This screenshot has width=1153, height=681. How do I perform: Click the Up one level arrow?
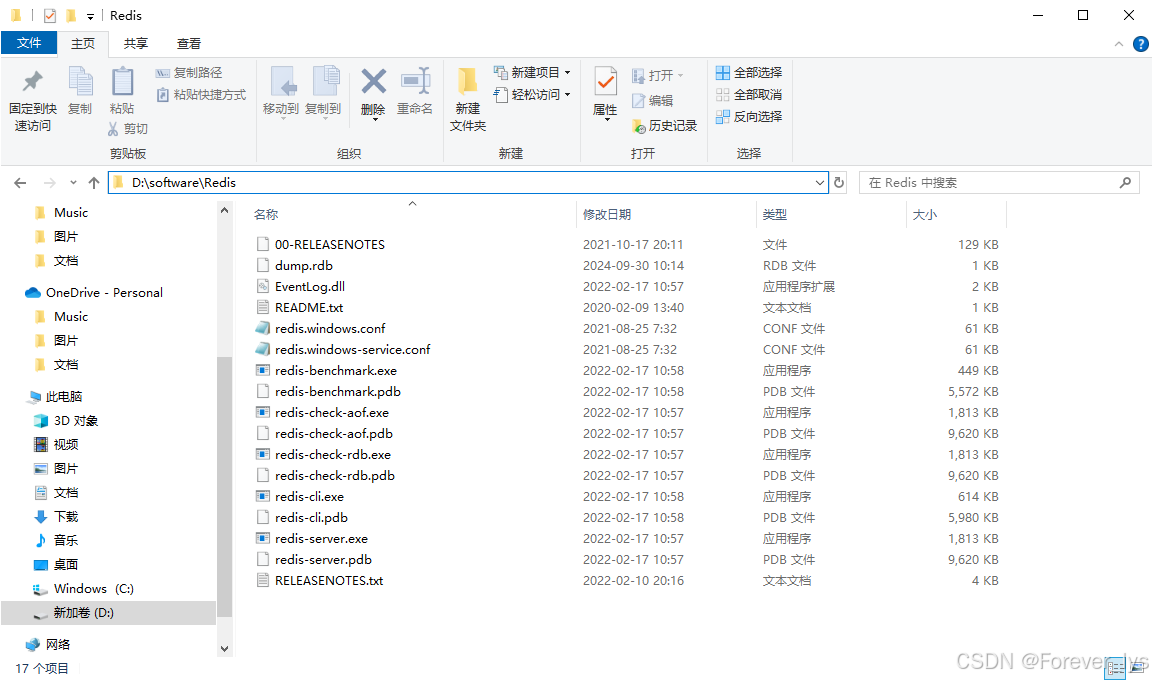pos(94,182)
